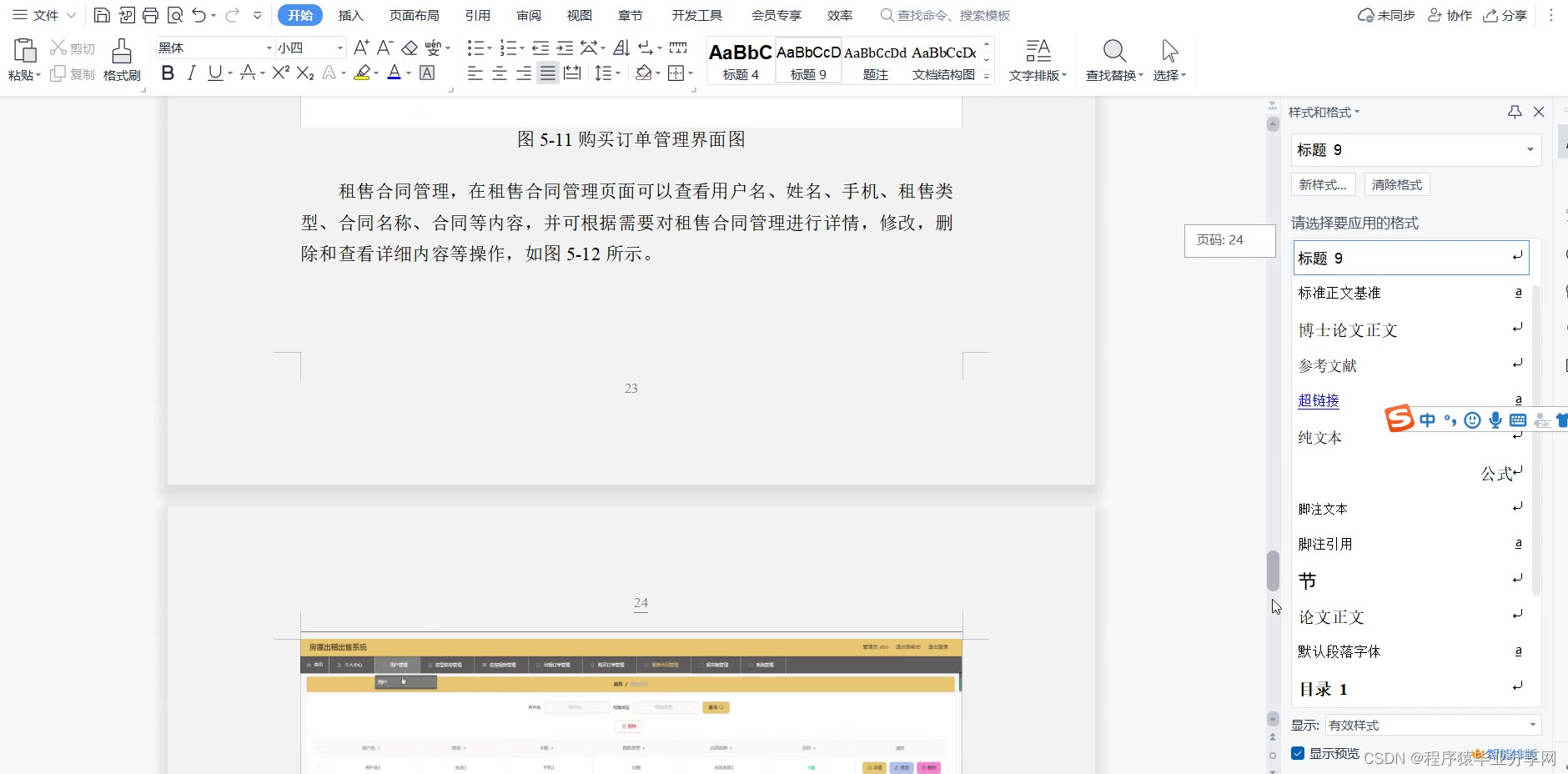
Task: Open the File menu dropdown arrow
Action: [x=71, y=15]
